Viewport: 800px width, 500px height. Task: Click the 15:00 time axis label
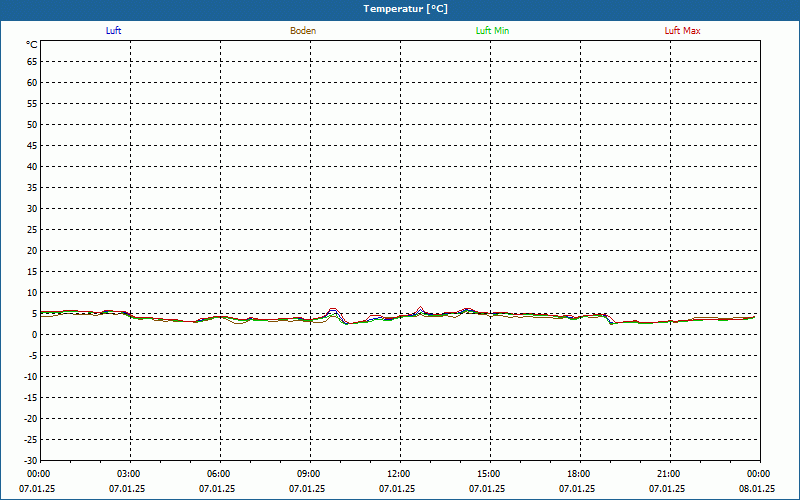489,474
